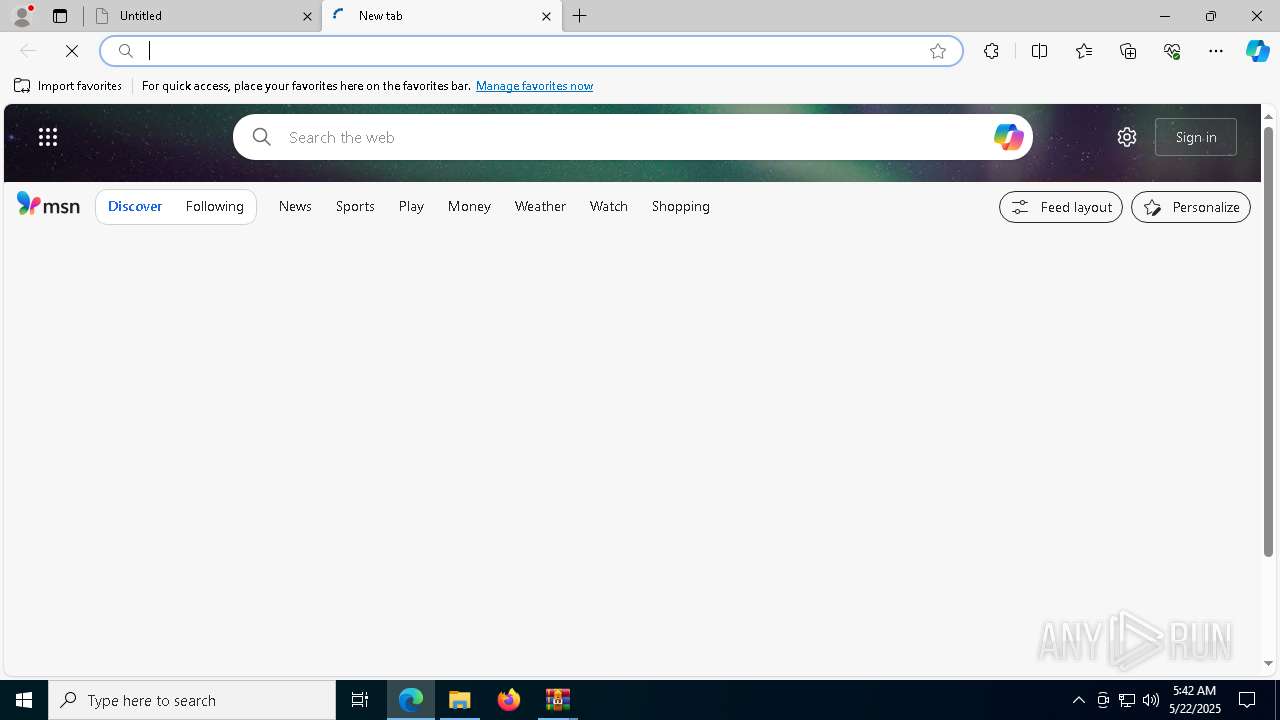Click the page vertical scrollbar thumb
The width and height of the screenshot is (1280, 720).
(x=1268, y=341)
